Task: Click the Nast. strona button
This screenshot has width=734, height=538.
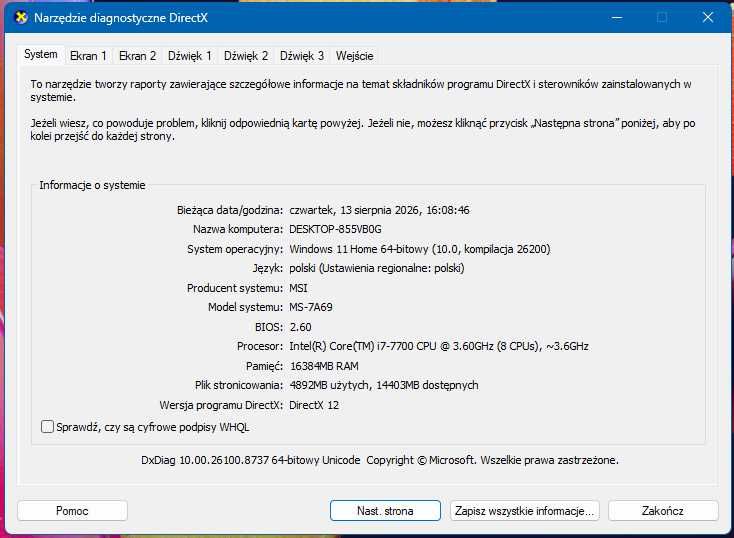Action: click(385, 510)
